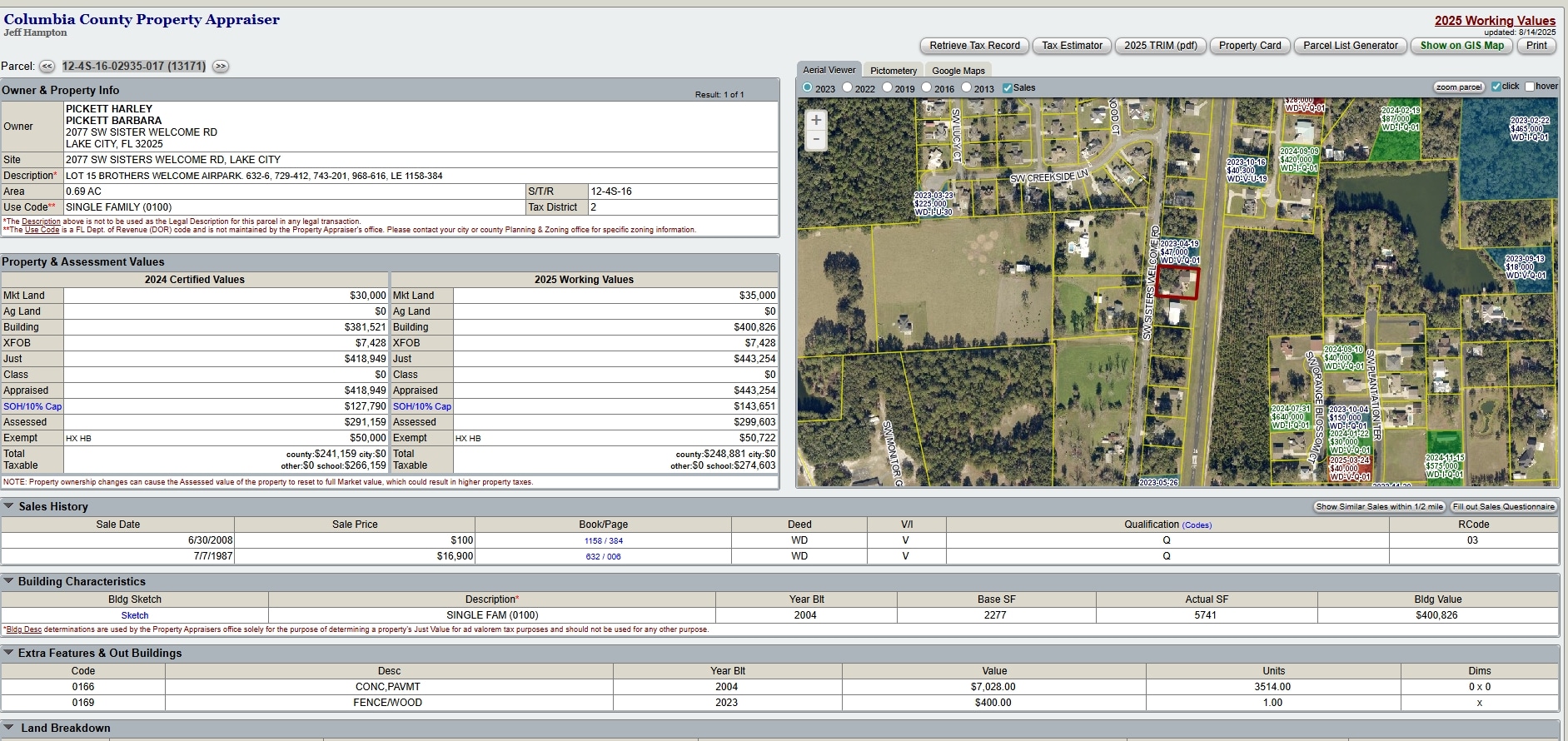Open the Google Maps tab

coord(958,71)
